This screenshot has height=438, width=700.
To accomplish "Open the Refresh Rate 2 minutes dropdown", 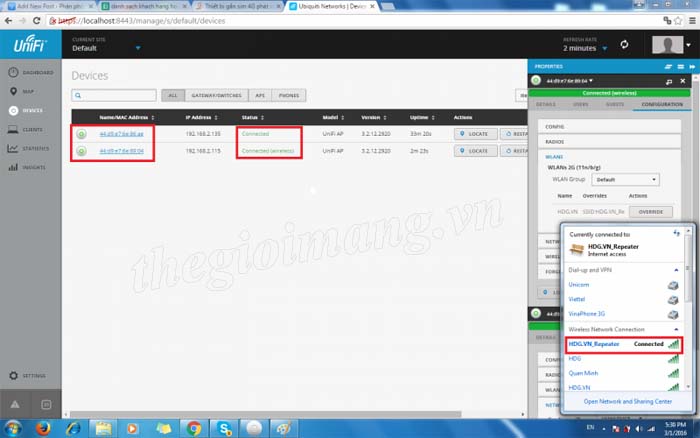I will coord(585,48).
